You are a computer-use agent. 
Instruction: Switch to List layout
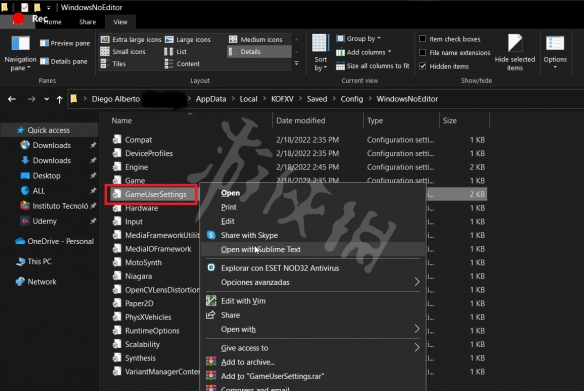pos(175,51)
